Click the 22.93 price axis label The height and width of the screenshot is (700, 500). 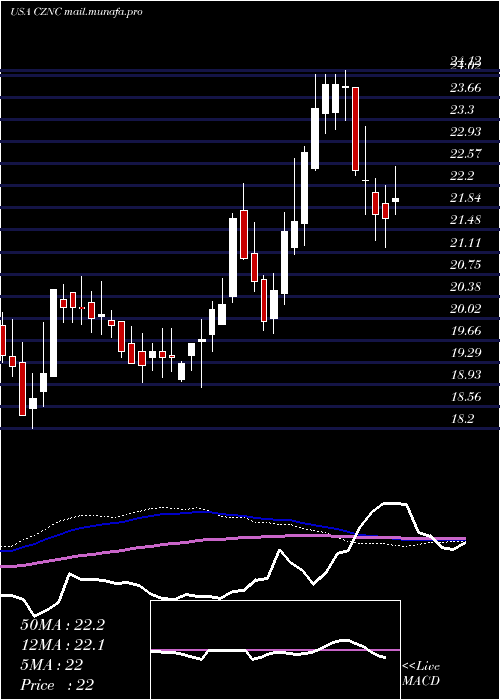coord(466,132)
